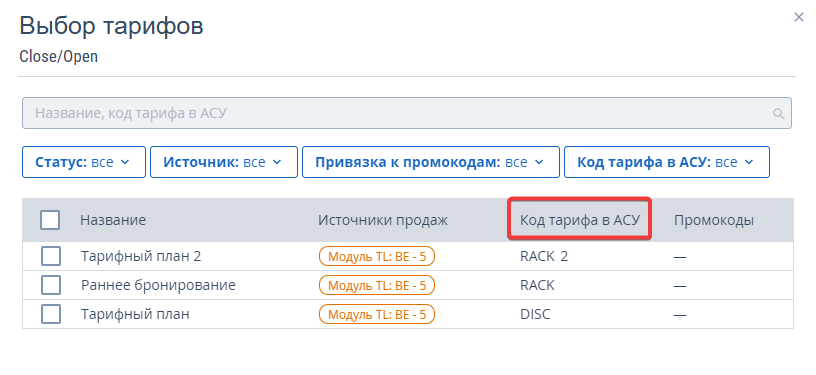The width and height of the screenshot is (816, 375).
Task: Click Модуль TL: BE - 5 tag in RACK 2 row
Action: 377,256
